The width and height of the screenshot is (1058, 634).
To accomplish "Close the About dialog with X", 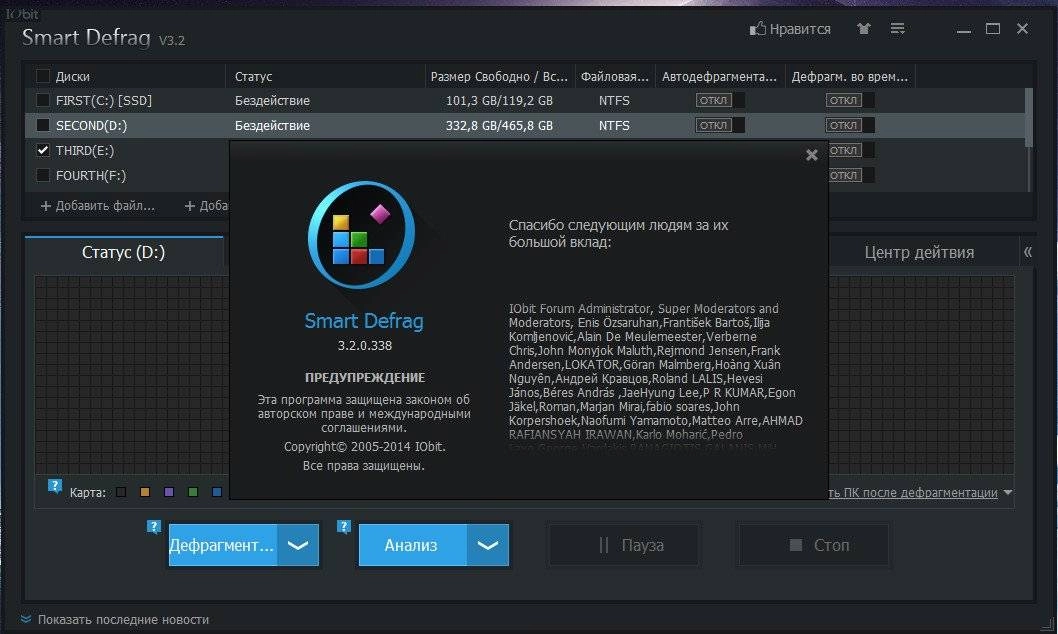I will [x=812, y=155].
